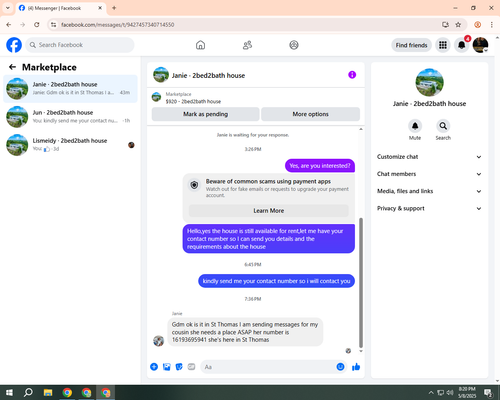The width and height of the screenshot is (500, 400).
Task: Click Janie's avatar next to her message
Action: (158, 341)
